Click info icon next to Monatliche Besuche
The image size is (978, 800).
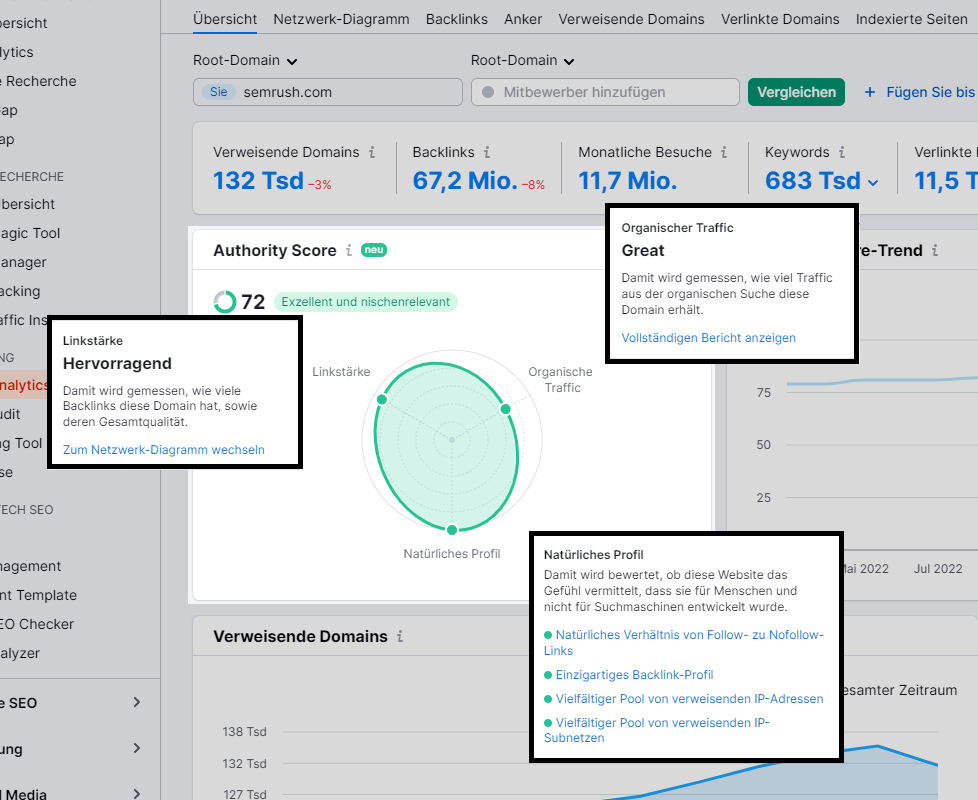coord(725,153)
